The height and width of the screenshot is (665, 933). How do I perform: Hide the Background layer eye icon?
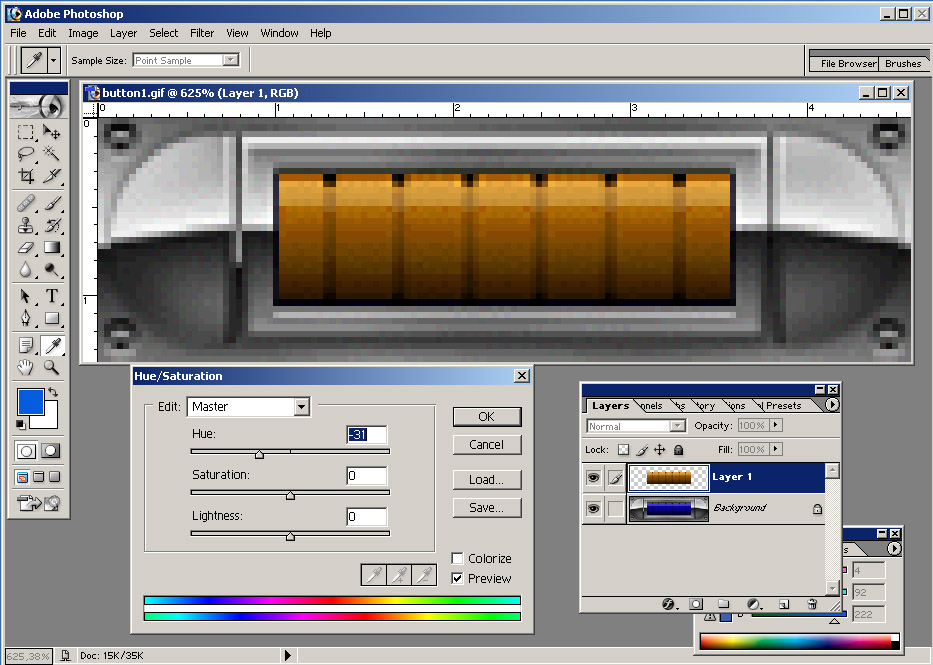[593, 509]
